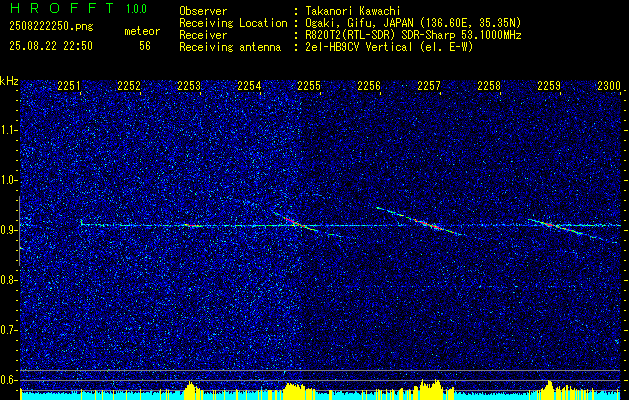The image size is (629, 400).
Task: Click the 'Observer' label
Action: tap(203, 11)
